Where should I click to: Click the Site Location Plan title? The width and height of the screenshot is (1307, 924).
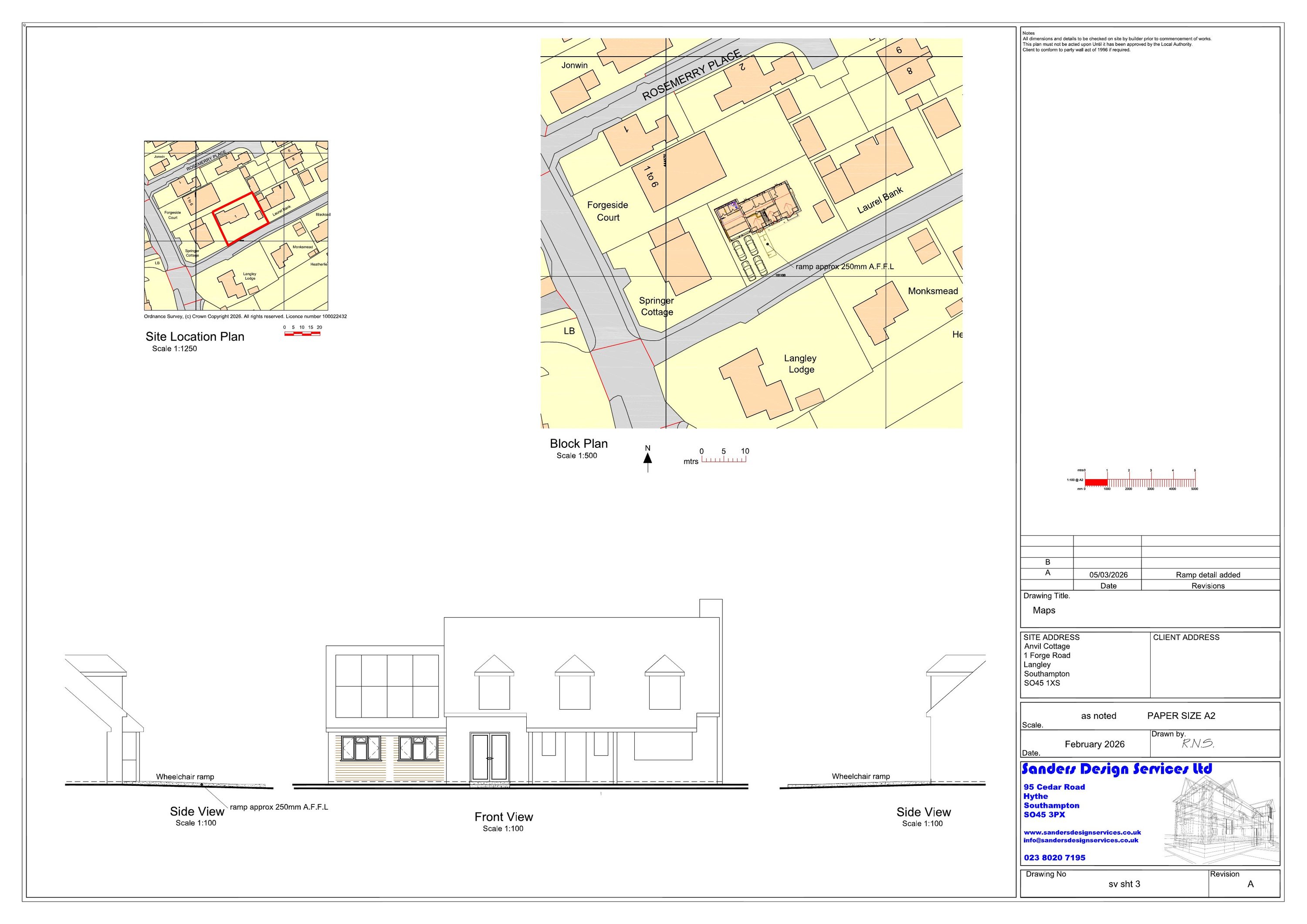195,336
